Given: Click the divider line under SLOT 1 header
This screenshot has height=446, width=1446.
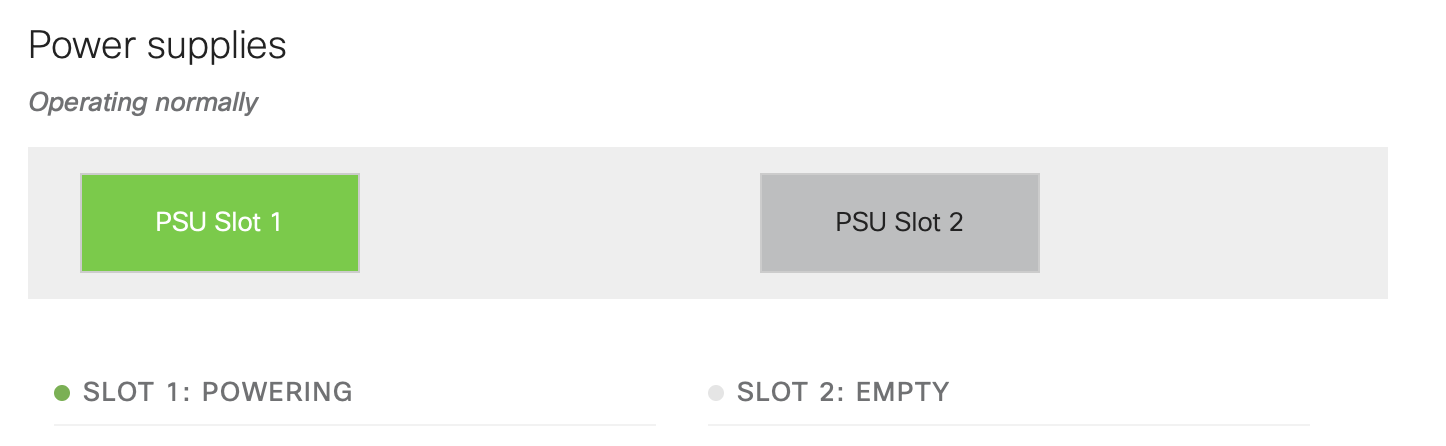Looking at the screenshot, I should (355, 425).
